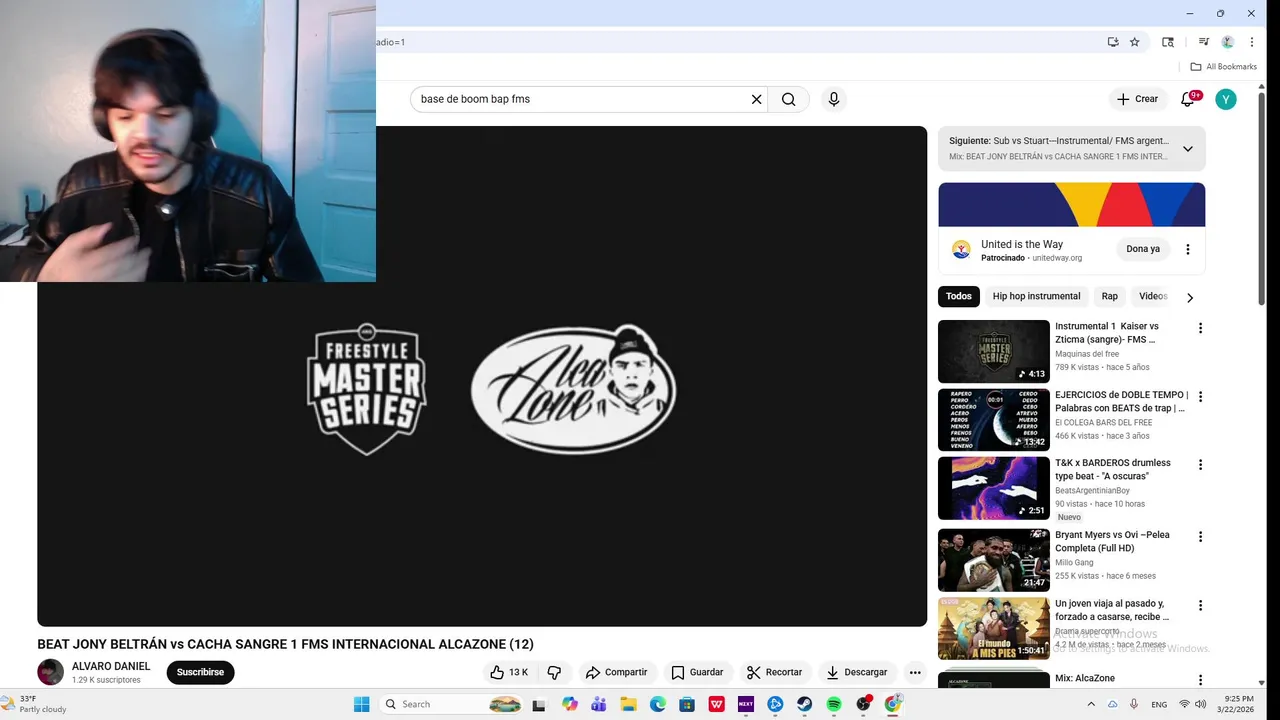Bookmark this page with the star icon

1134,42
